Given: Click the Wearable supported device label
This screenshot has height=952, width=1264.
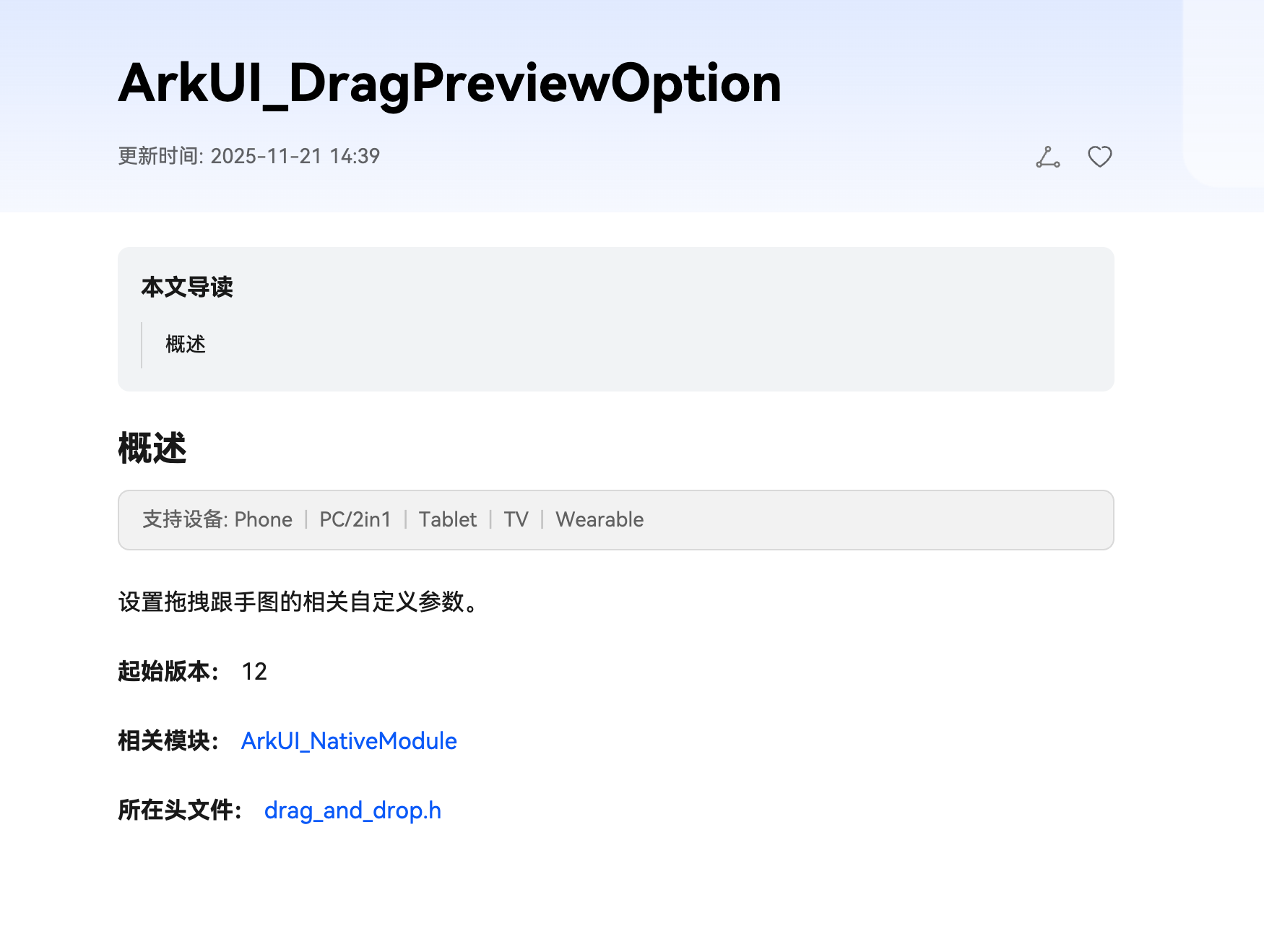Looking at the screenshot, I should coord(599,519).
